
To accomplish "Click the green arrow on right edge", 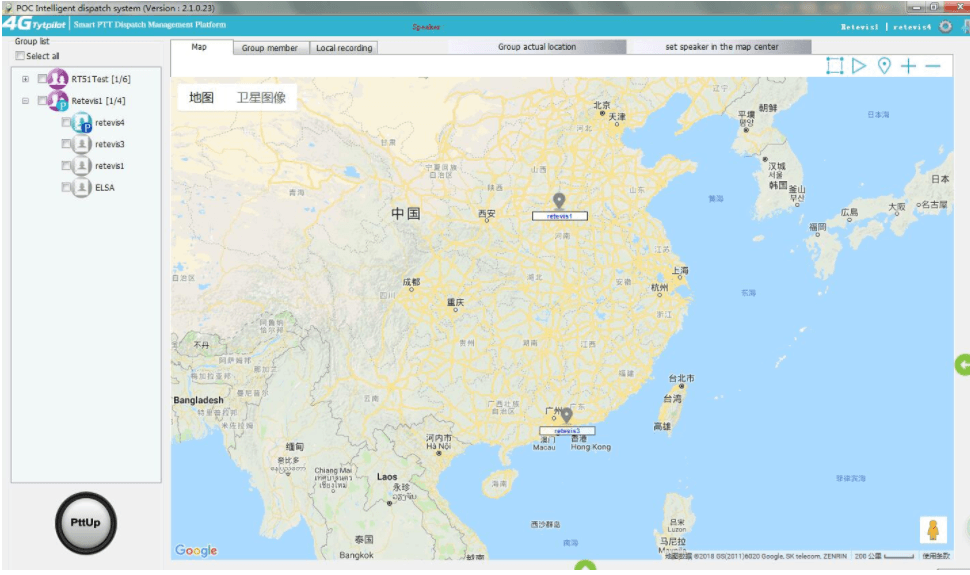I will click(963, 365).
